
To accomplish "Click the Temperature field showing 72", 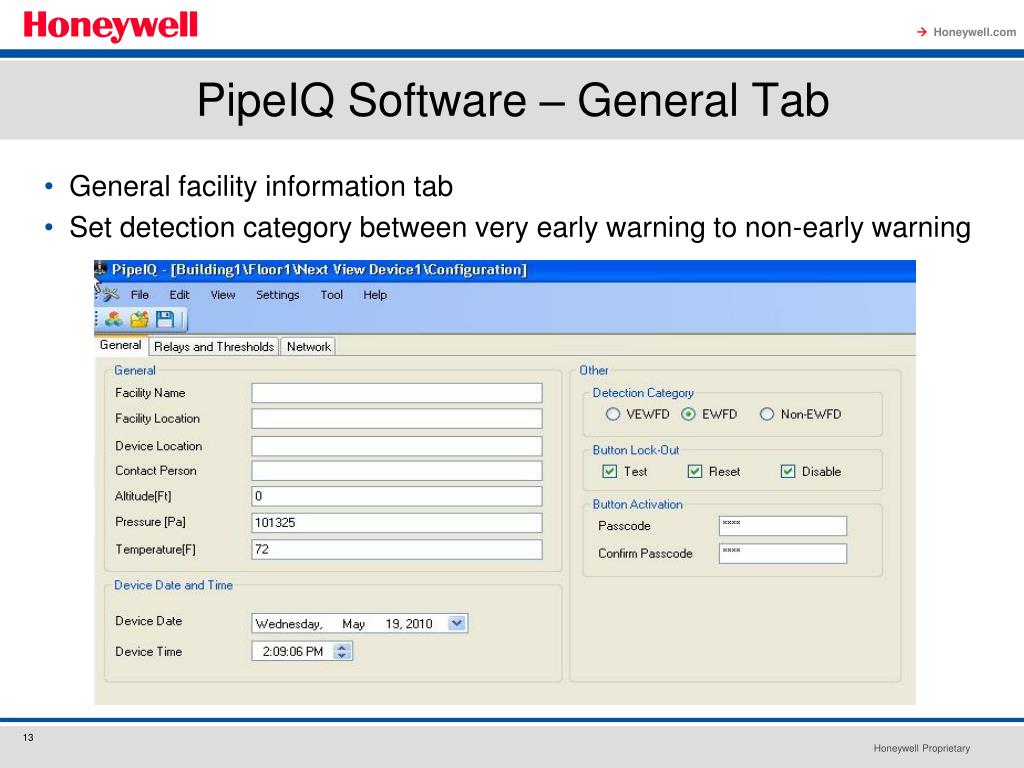I will (397, 549).
